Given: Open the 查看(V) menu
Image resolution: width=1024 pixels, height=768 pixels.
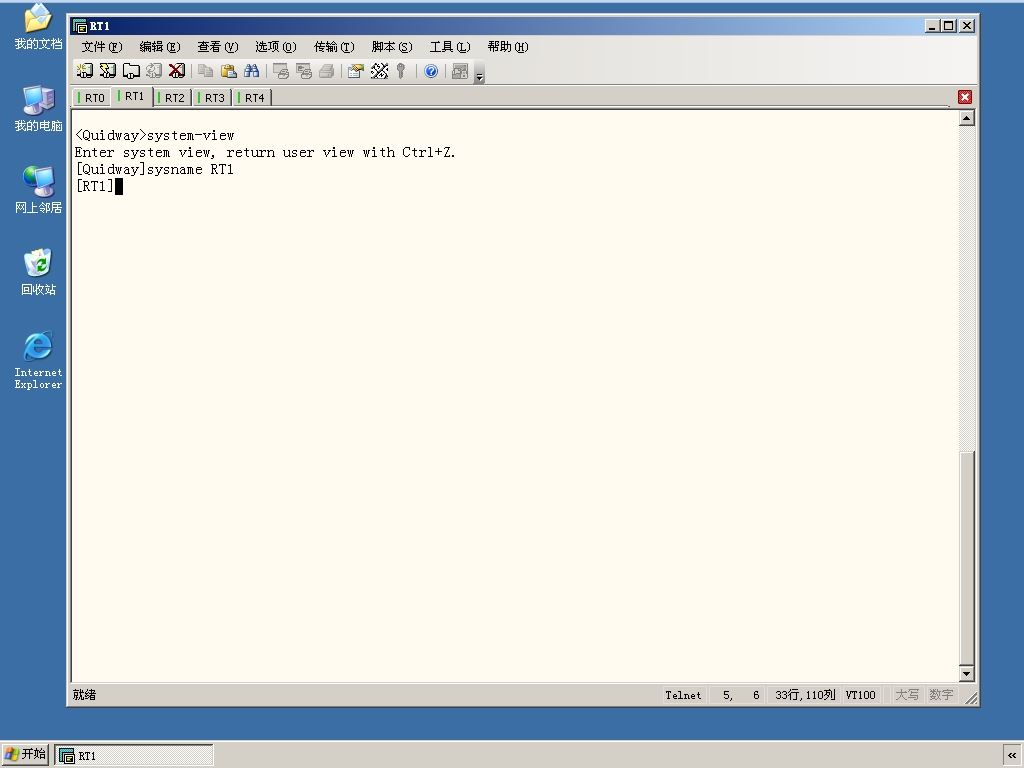Looking at the screenshot, I should (x=217, y=46).
